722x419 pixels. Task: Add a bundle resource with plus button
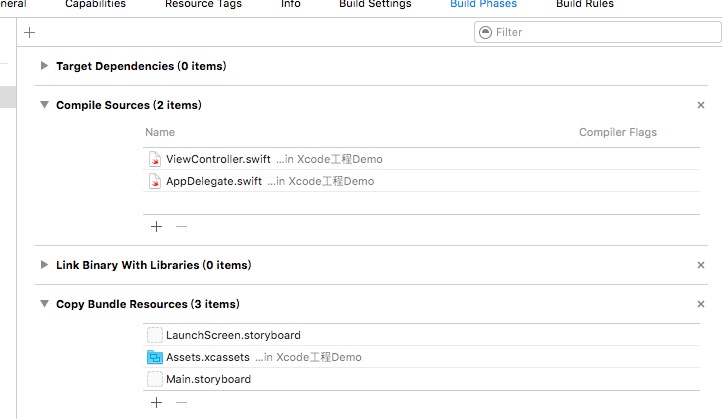[156, 402]
